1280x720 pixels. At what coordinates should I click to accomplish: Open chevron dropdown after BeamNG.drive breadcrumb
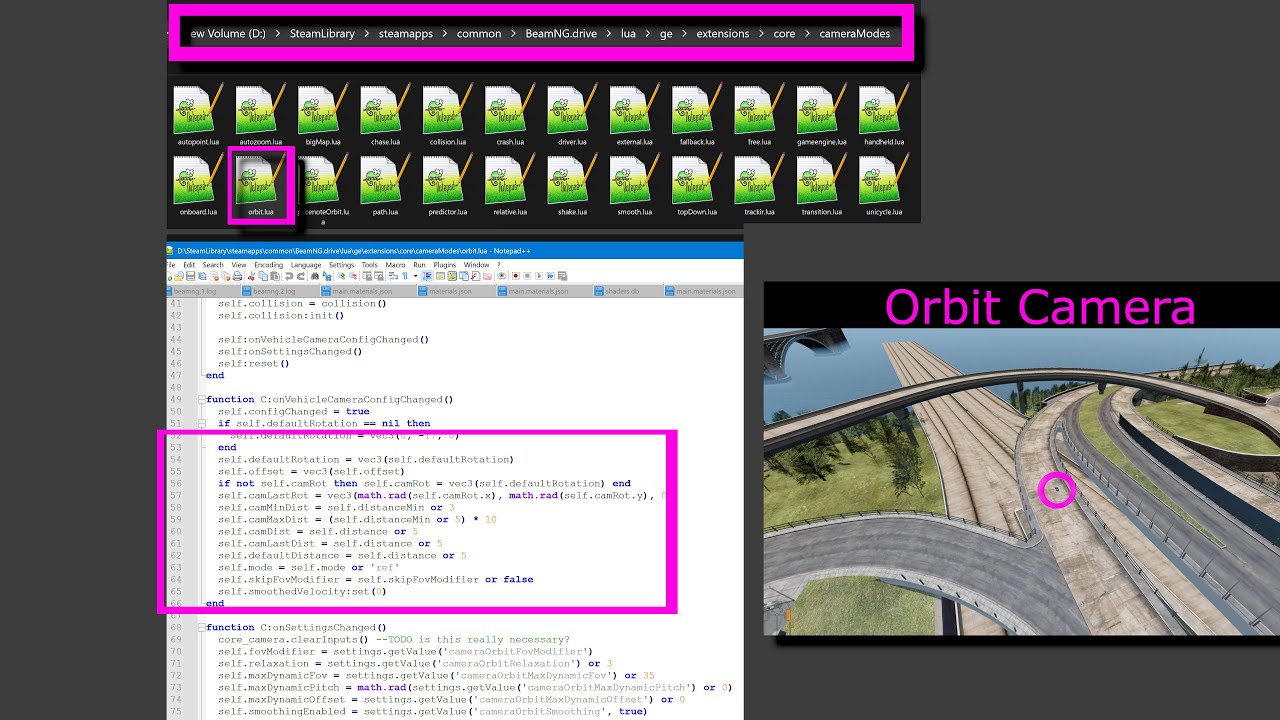608,33
